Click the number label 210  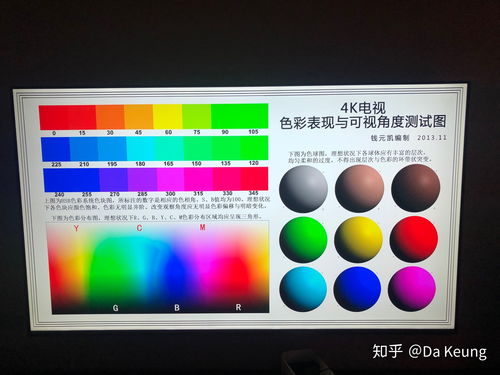click(84, 164)
